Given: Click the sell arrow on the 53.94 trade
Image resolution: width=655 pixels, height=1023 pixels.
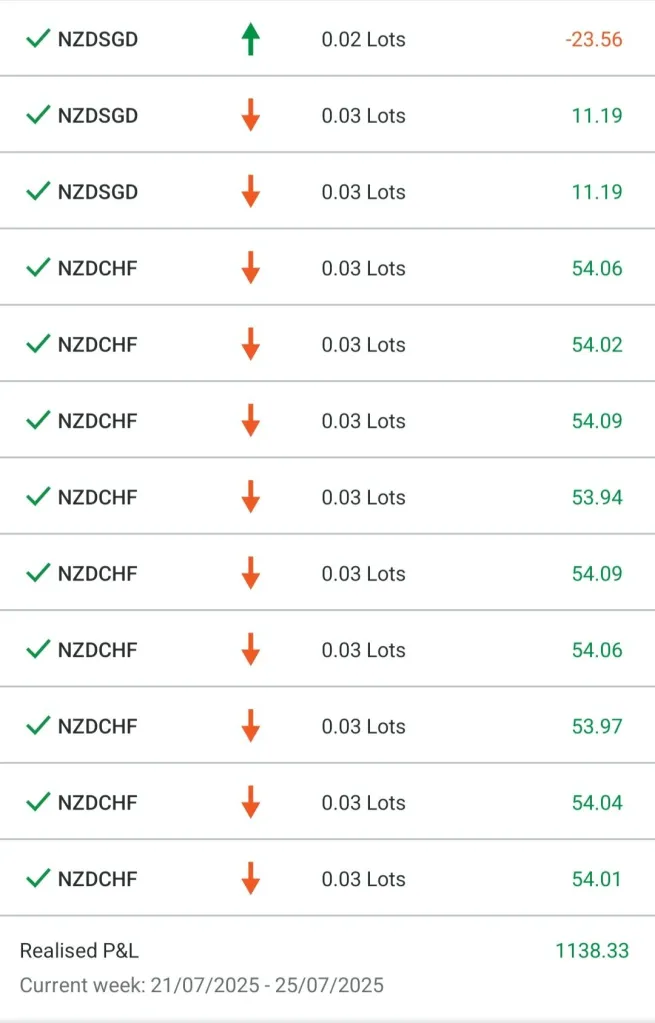Looking at the screenshot, I should pos(250,497).
